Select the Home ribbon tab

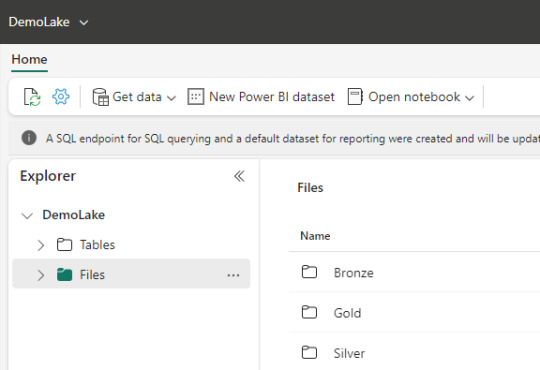point(29,60)
